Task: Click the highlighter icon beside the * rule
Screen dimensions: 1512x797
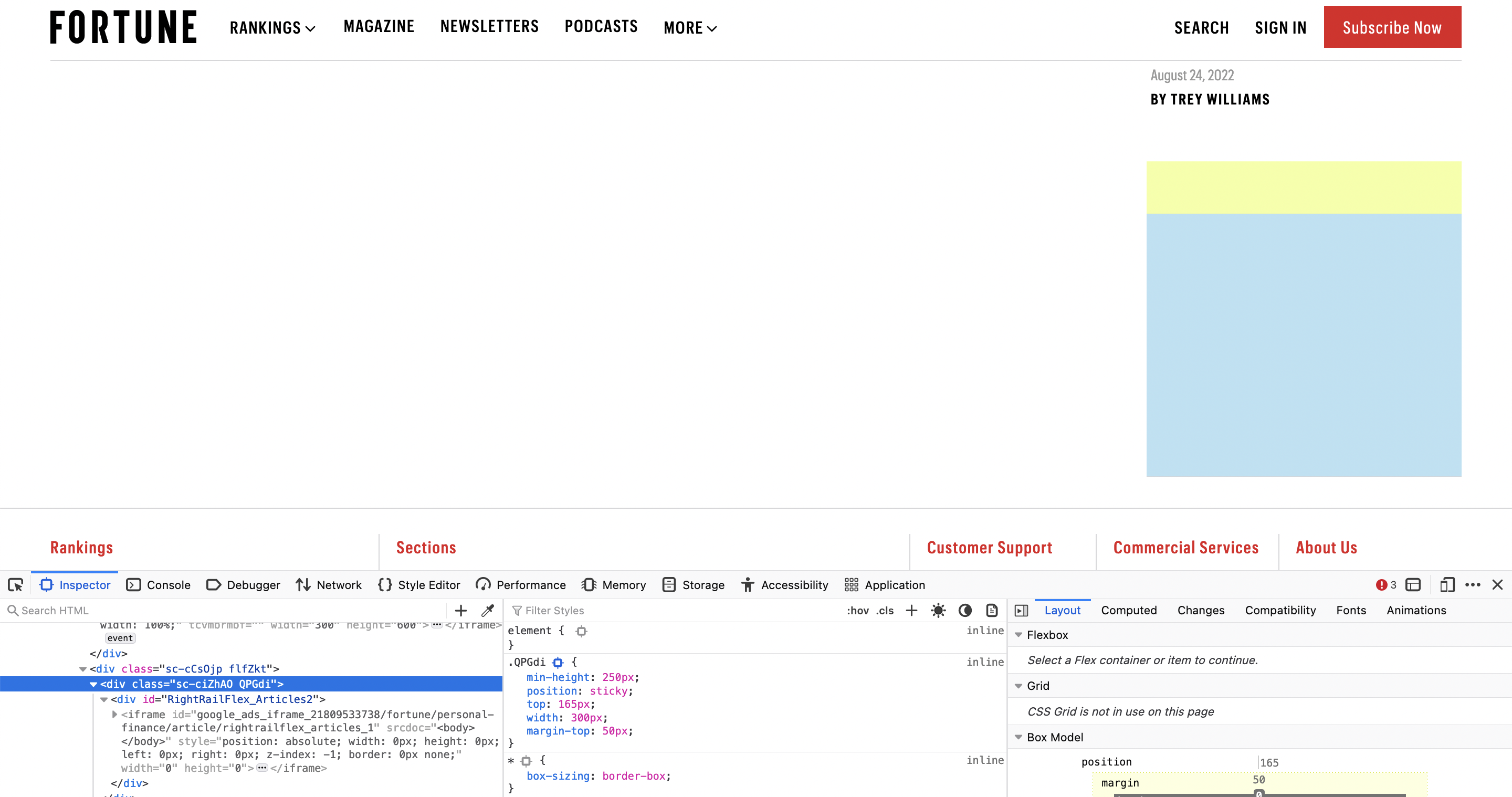Action: [526, 761]
